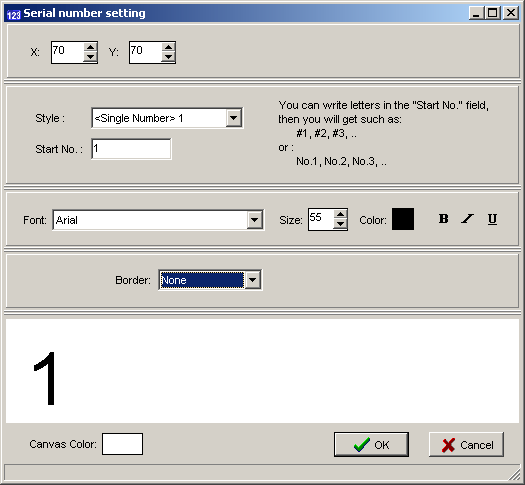525x485 pixels.
Task: Open the Font dropdown list
Action: tap(255, 220)
